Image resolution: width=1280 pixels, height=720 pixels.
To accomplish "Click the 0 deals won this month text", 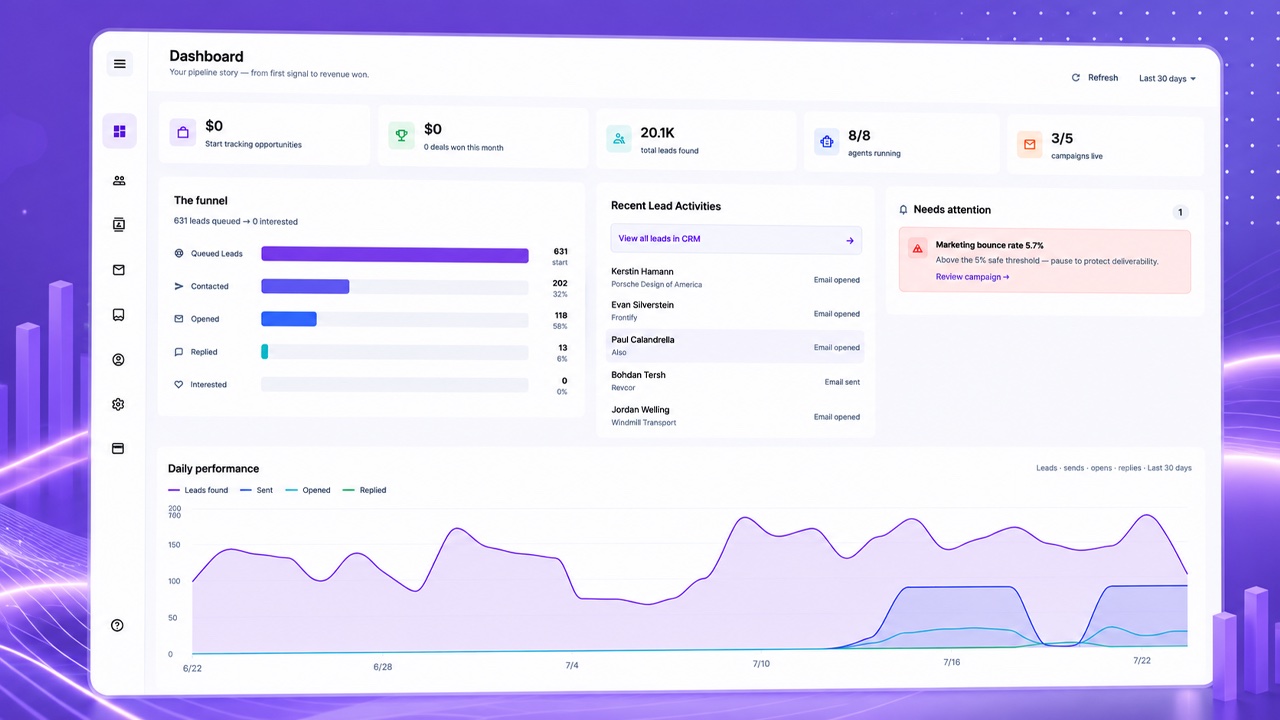I will (x=464, y=148).
